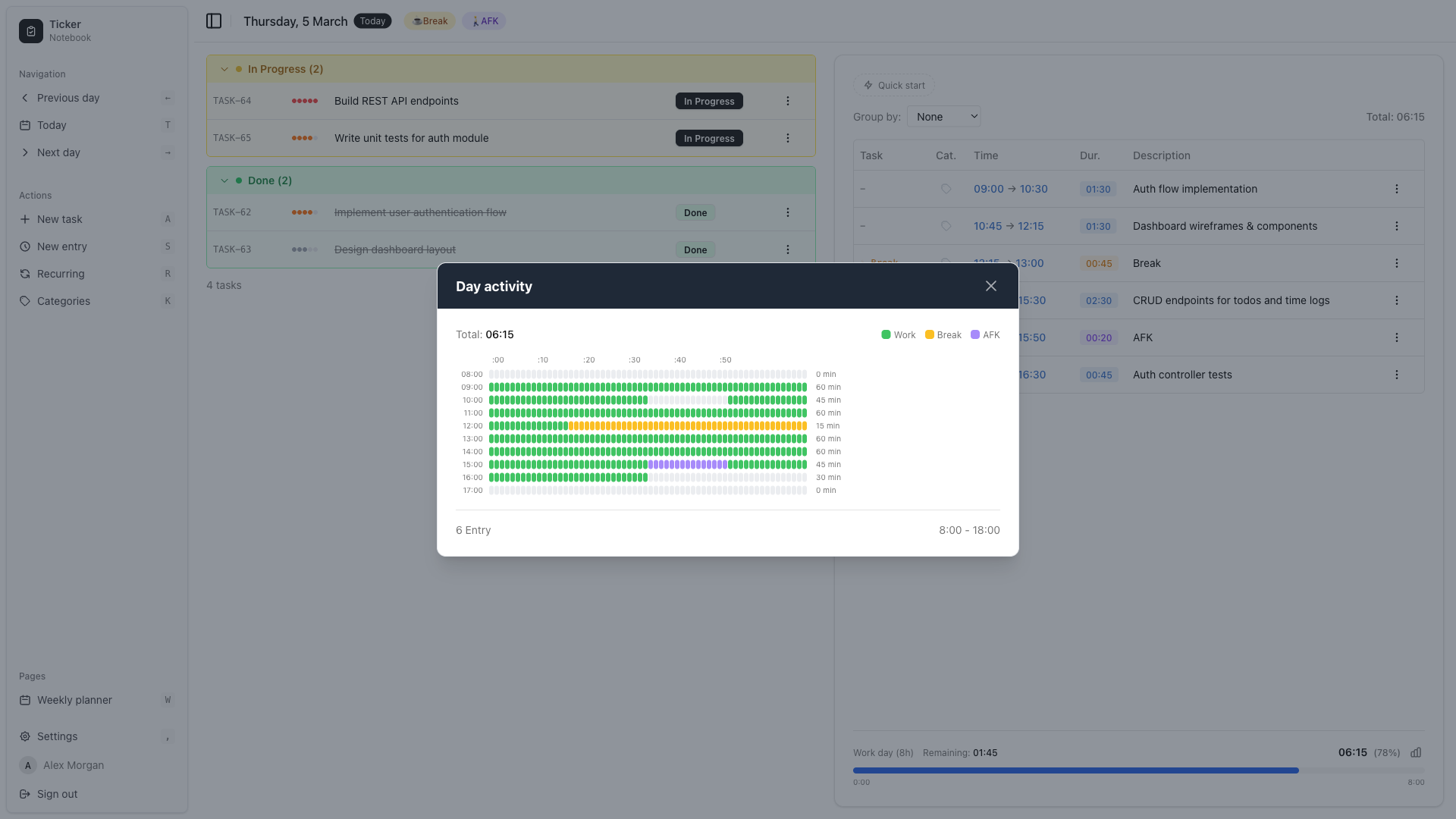
Task: Collapse the In Progress section
Action: click(224, 69)
